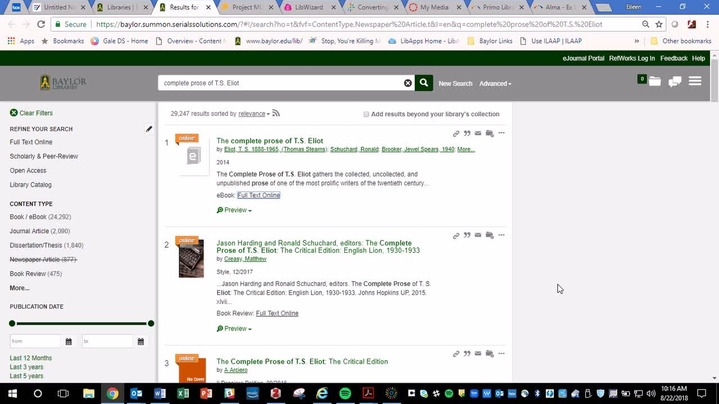Open Excel from the taskbar
Viewport: 719px width, 404px height.
183,393
